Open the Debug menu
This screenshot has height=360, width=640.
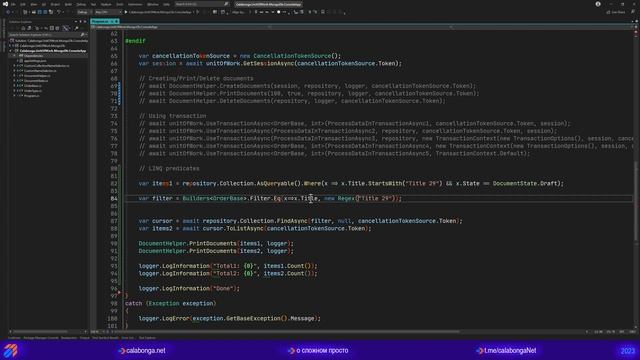(81, 4)
